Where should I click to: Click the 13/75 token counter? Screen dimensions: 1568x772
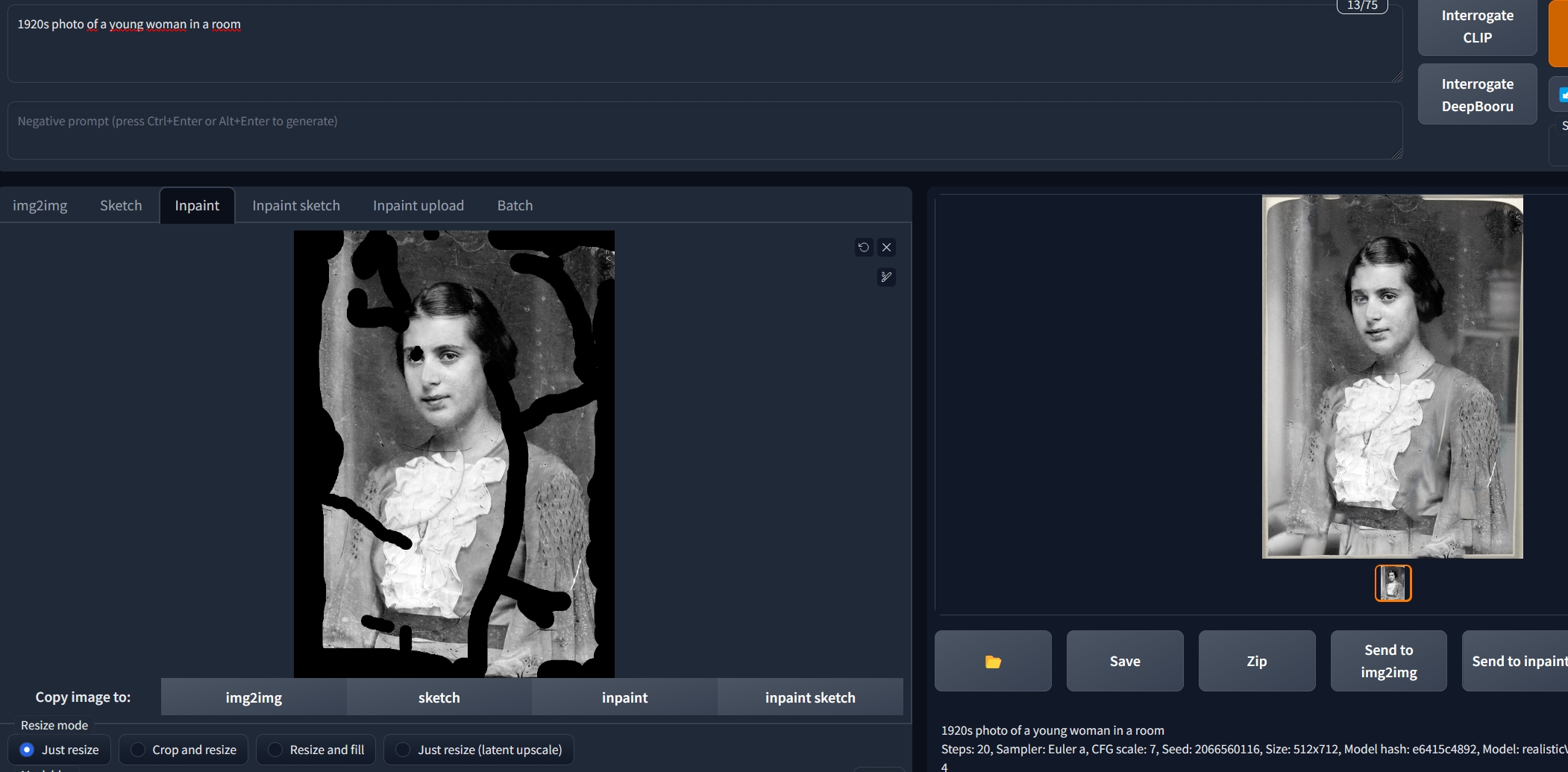click(x=1362, y=6)
